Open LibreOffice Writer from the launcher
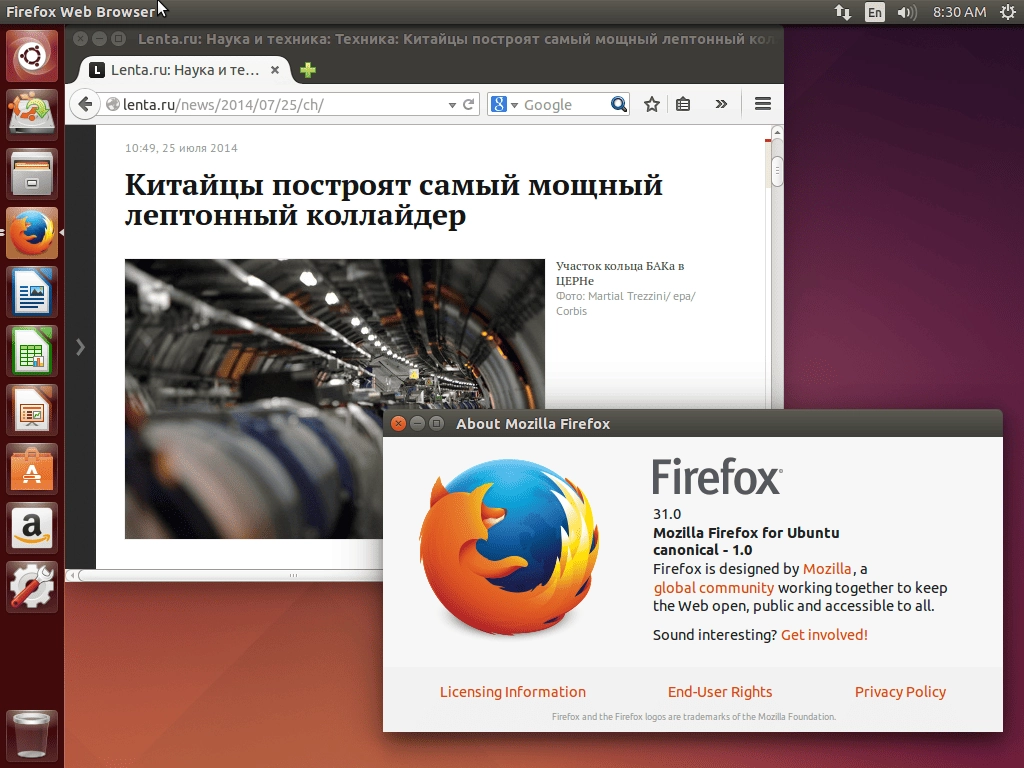The image size is (1024, 768). [x=32, y=292]
